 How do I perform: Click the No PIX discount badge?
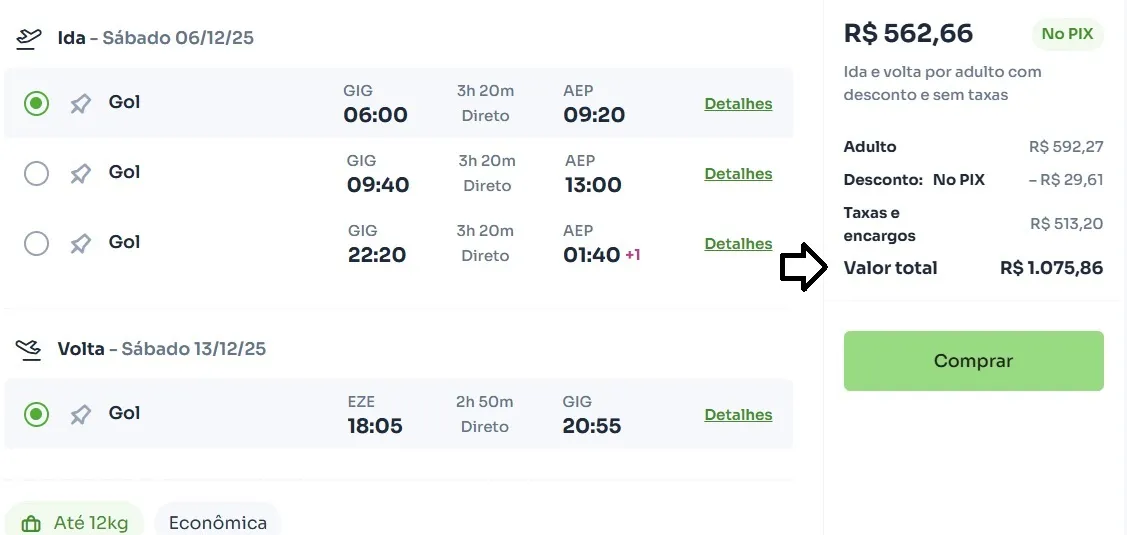click(1067, 34)
